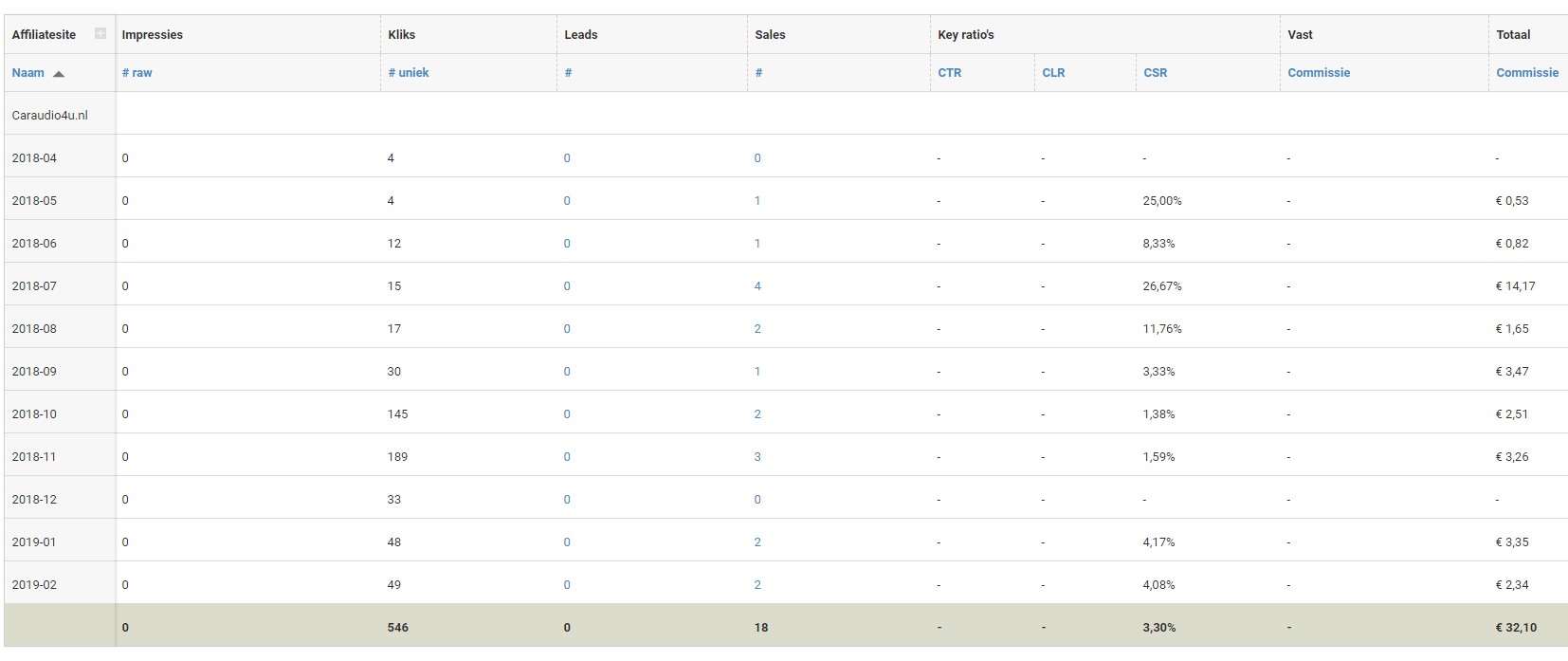The height and width of the screenshot is (661, 1568).
Task: Open leads value for 2019-02
Action: tap(567, 585)
